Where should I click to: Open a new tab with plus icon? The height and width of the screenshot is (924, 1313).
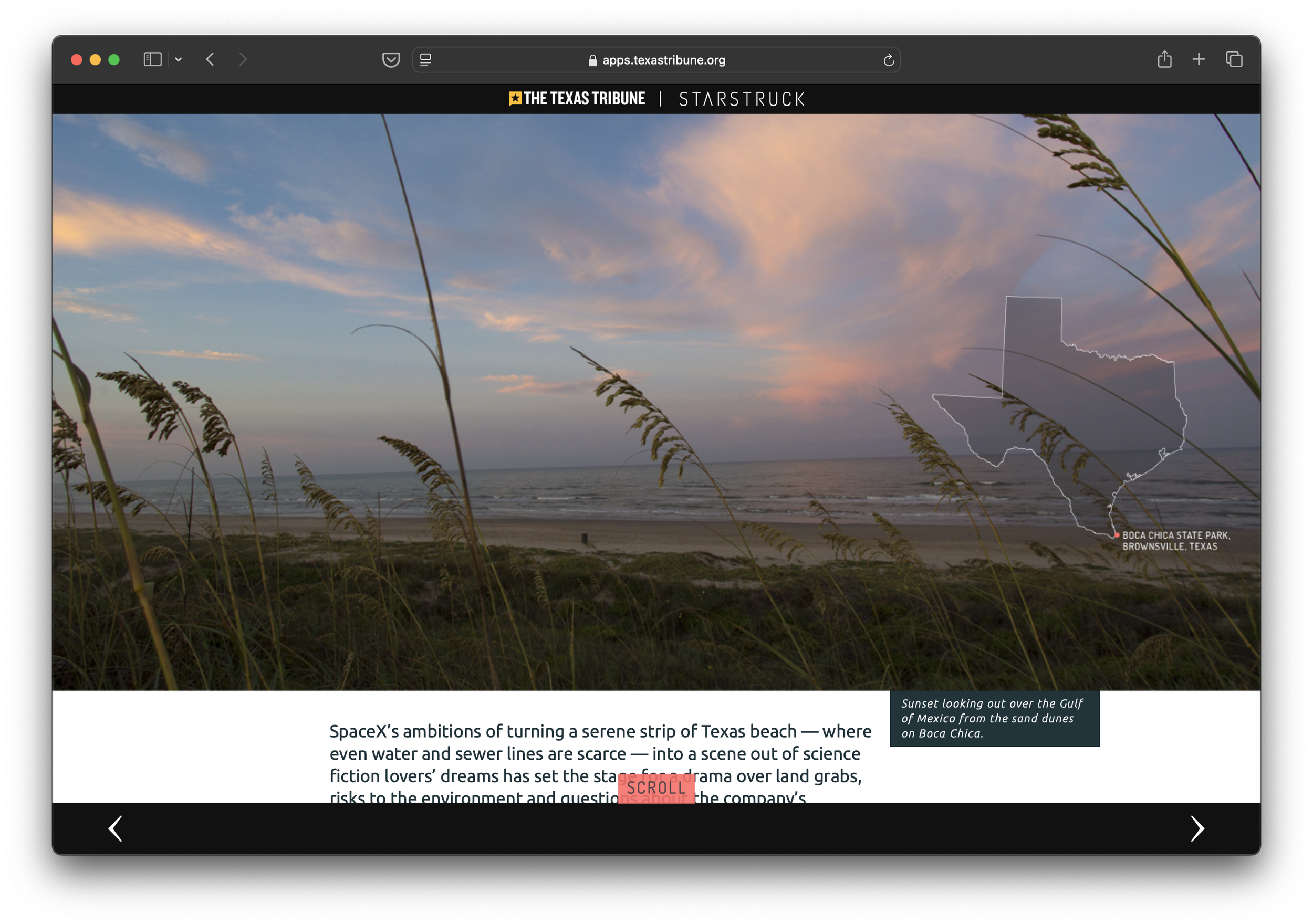tap(1199, 59)
